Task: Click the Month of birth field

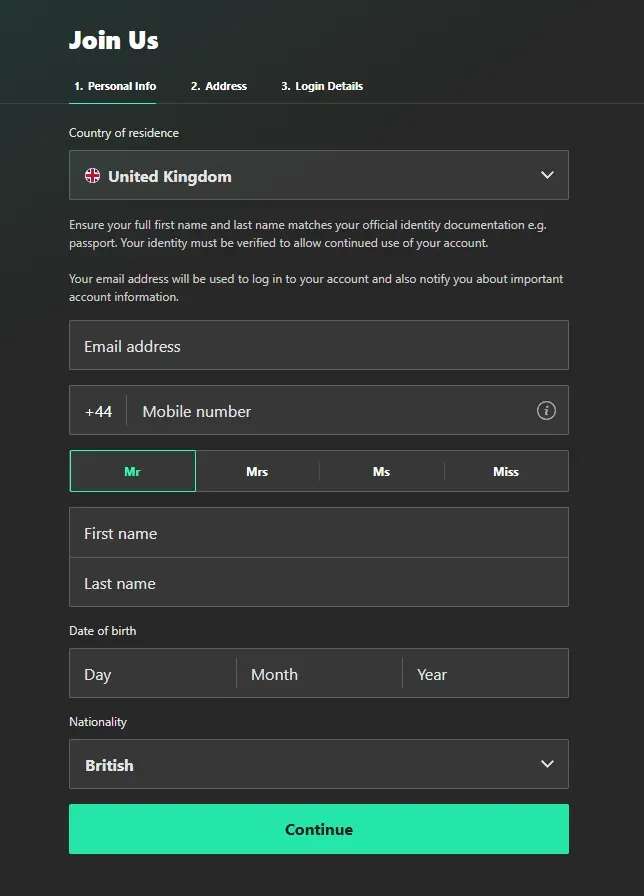Action: click(318, 674)
